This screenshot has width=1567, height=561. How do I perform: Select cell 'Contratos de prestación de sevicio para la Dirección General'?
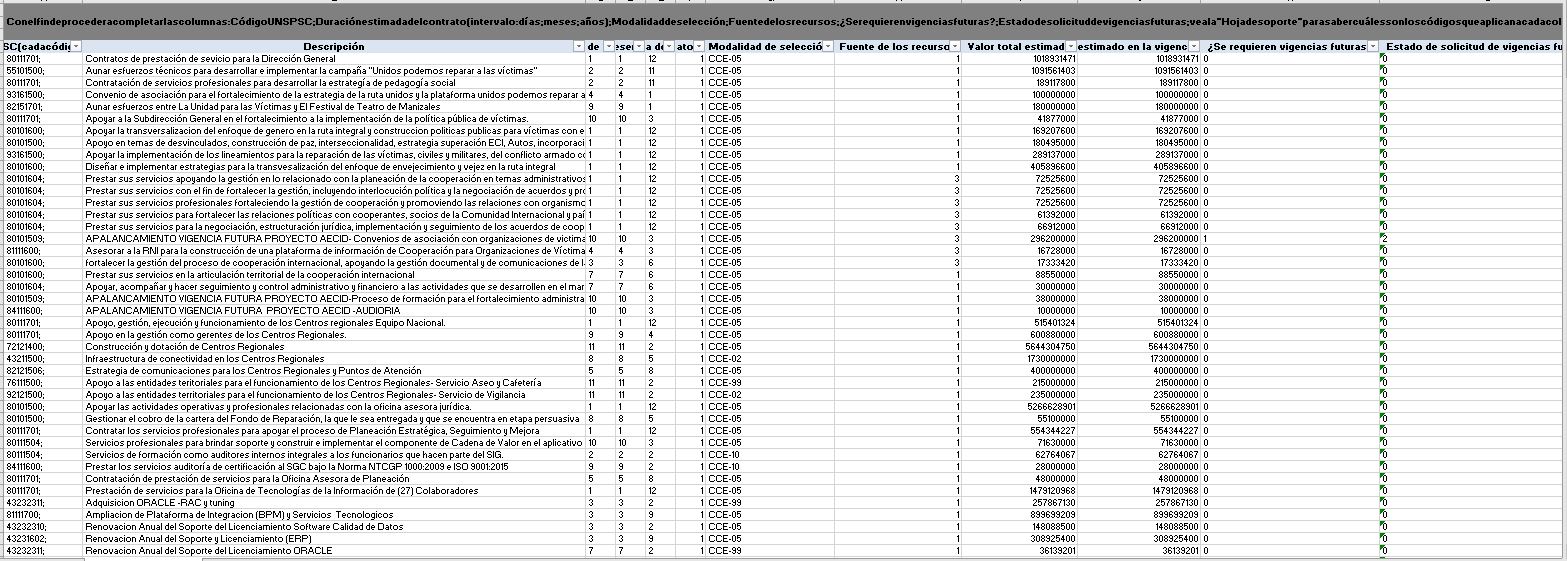[335, 59]
